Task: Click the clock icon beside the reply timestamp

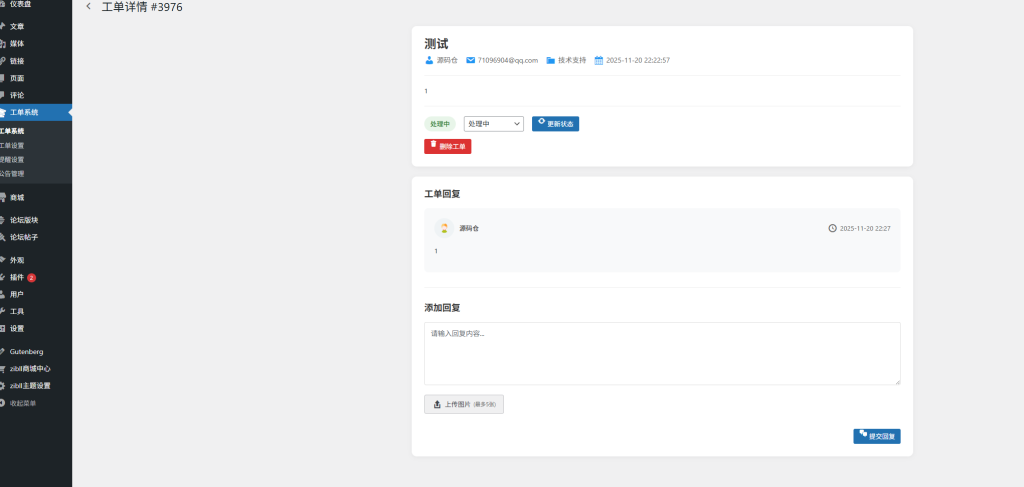Action: [832, 228]
